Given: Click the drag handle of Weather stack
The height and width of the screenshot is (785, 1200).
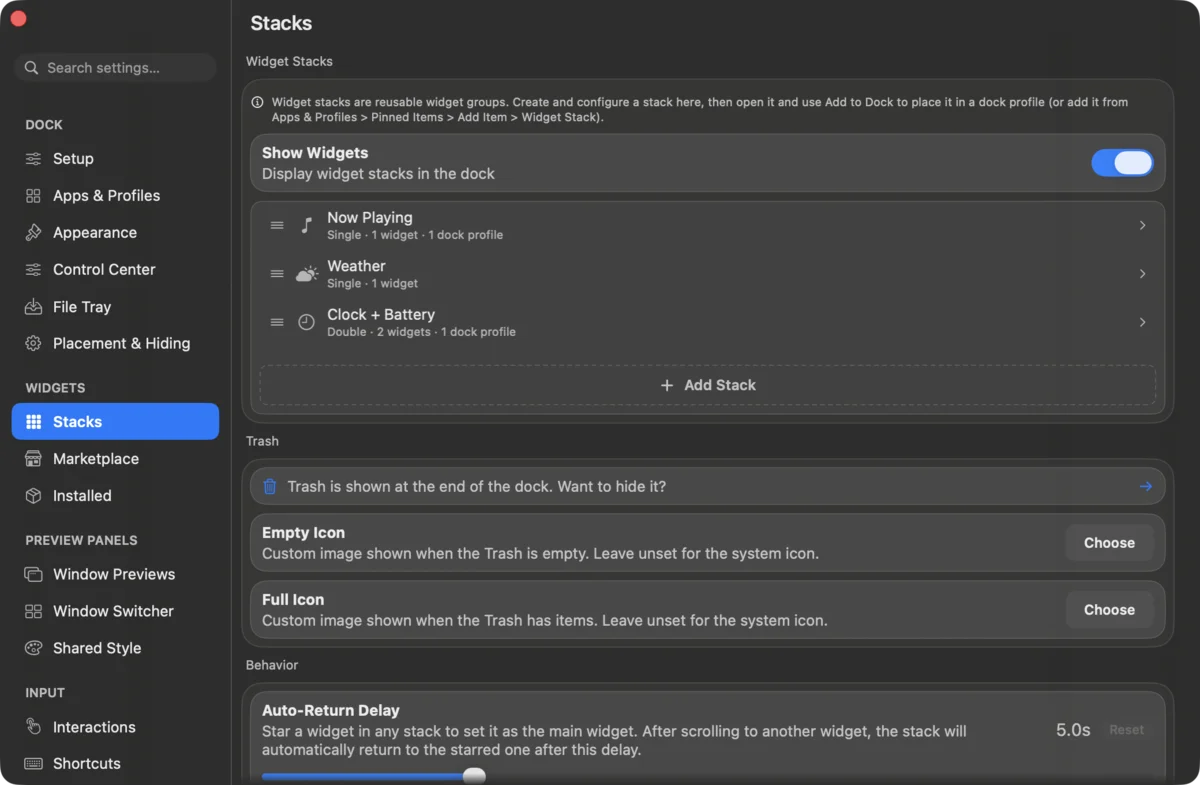Looking at the screenshot, I should pos(277,274).
